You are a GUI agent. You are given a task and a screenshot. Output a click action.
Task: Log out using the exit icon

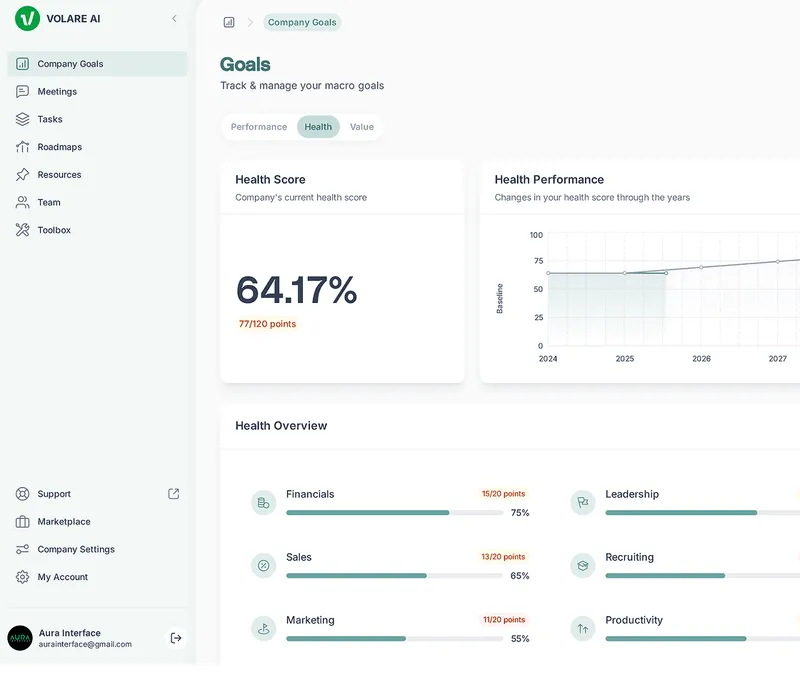(173, 638)
